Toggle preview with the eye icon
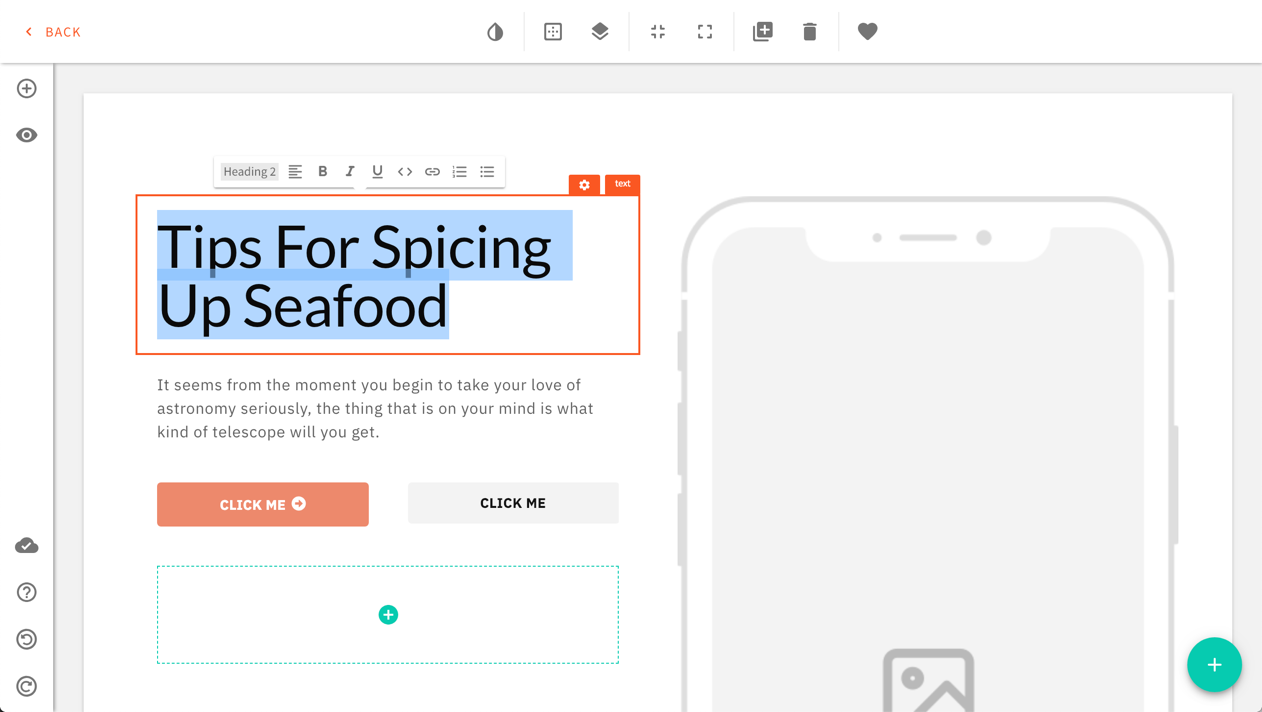Screen dimensions: 1262x712 click(x=27, y=135)
